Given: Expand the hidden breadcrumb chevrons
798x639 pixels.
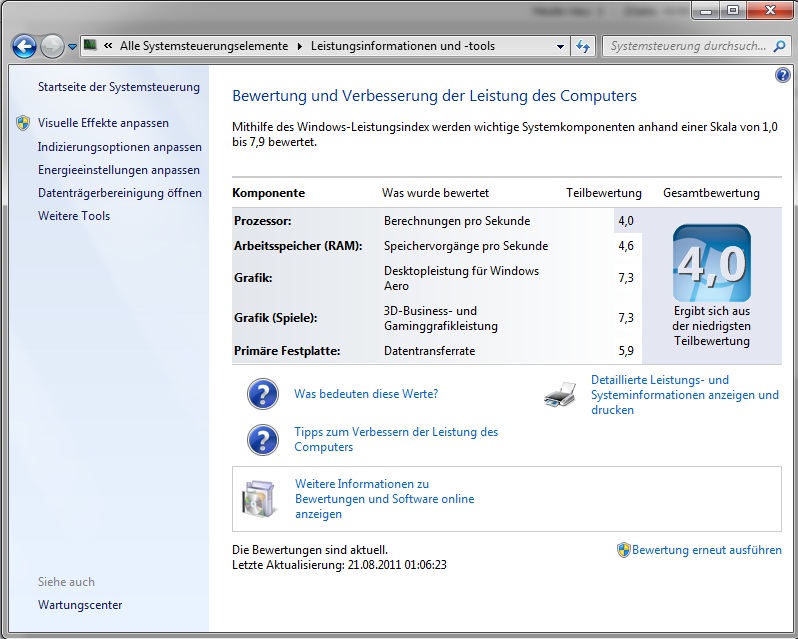Looking at the screenshot, I should pyautogui.click(x=108, y=46).
